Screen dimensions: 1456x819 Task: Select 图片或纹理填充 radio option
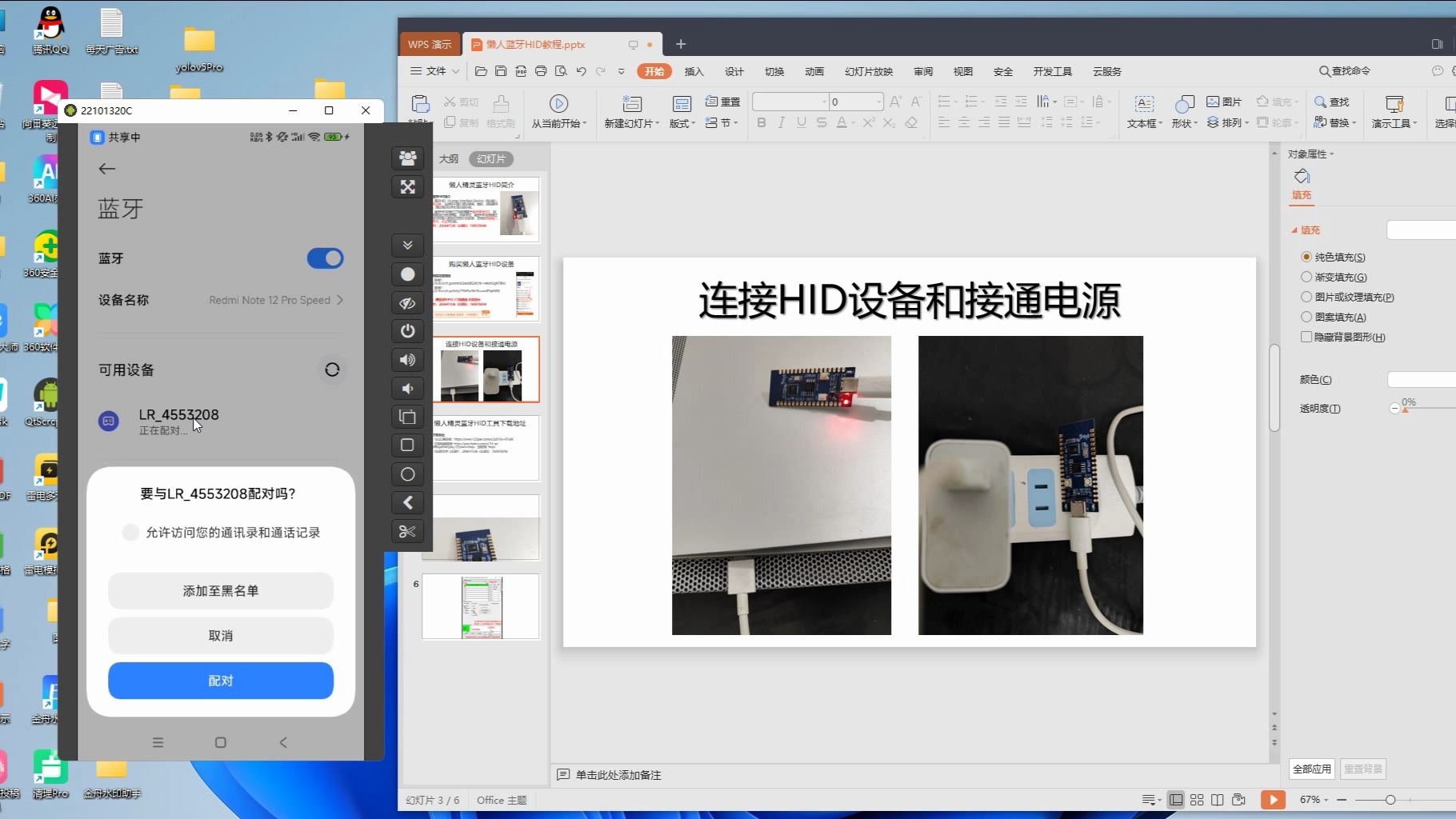(x=1306, y=297)
